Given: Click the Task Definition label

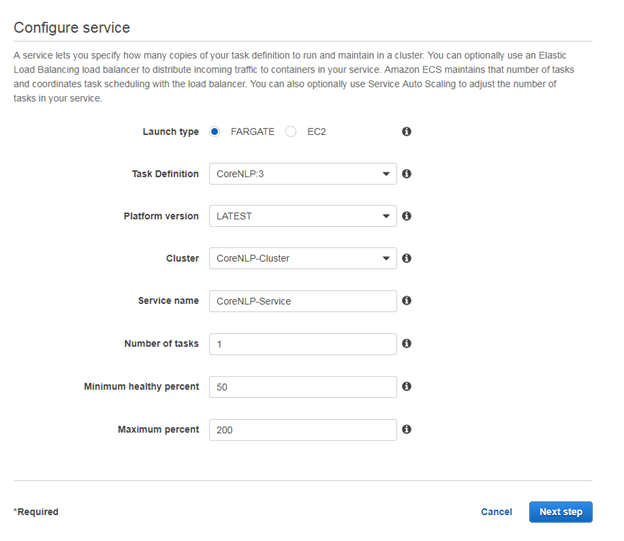Looking at the screenshot, I should click(165, 174).
